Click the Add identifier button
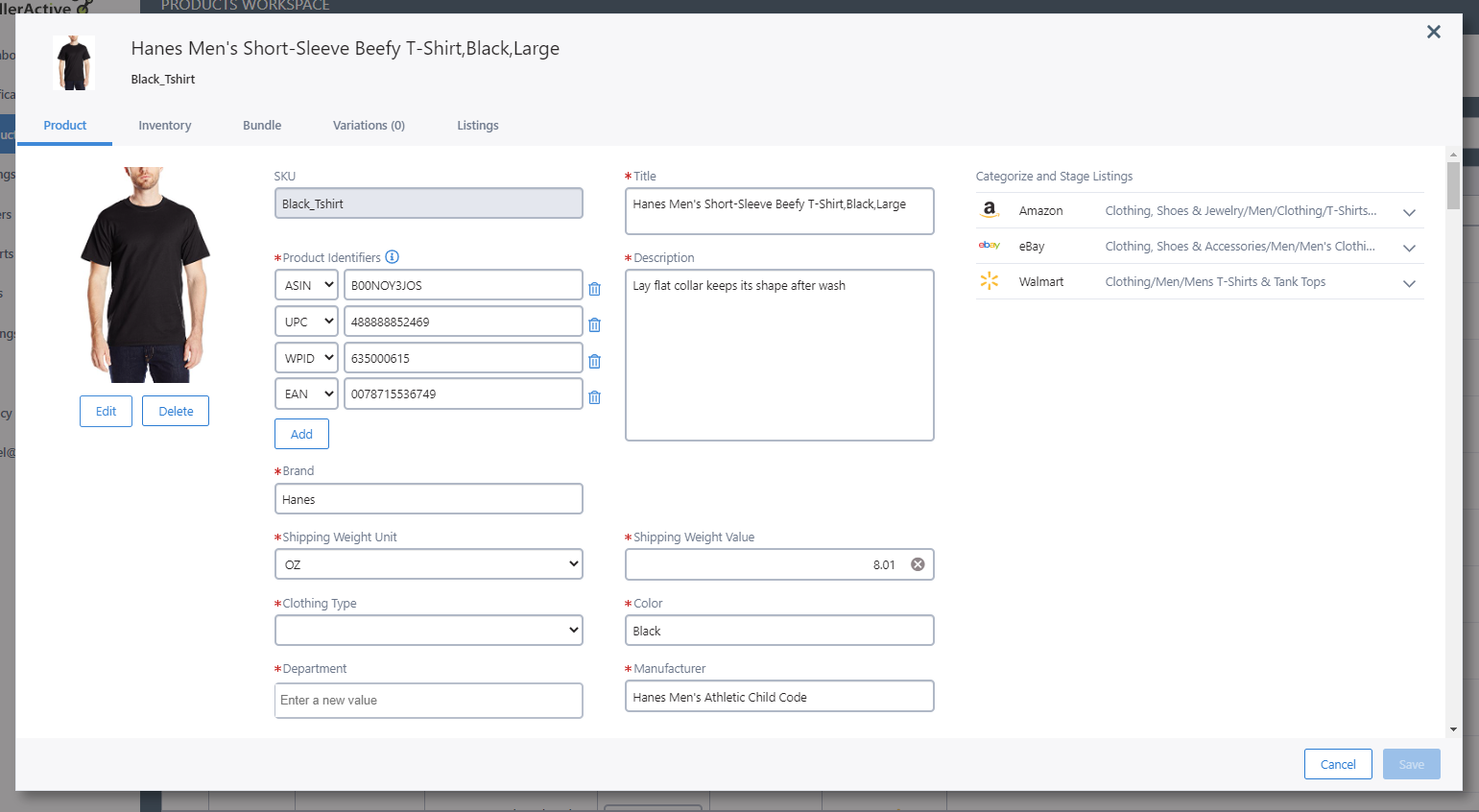Viewport: 1479px width, 812px height. 301,434
